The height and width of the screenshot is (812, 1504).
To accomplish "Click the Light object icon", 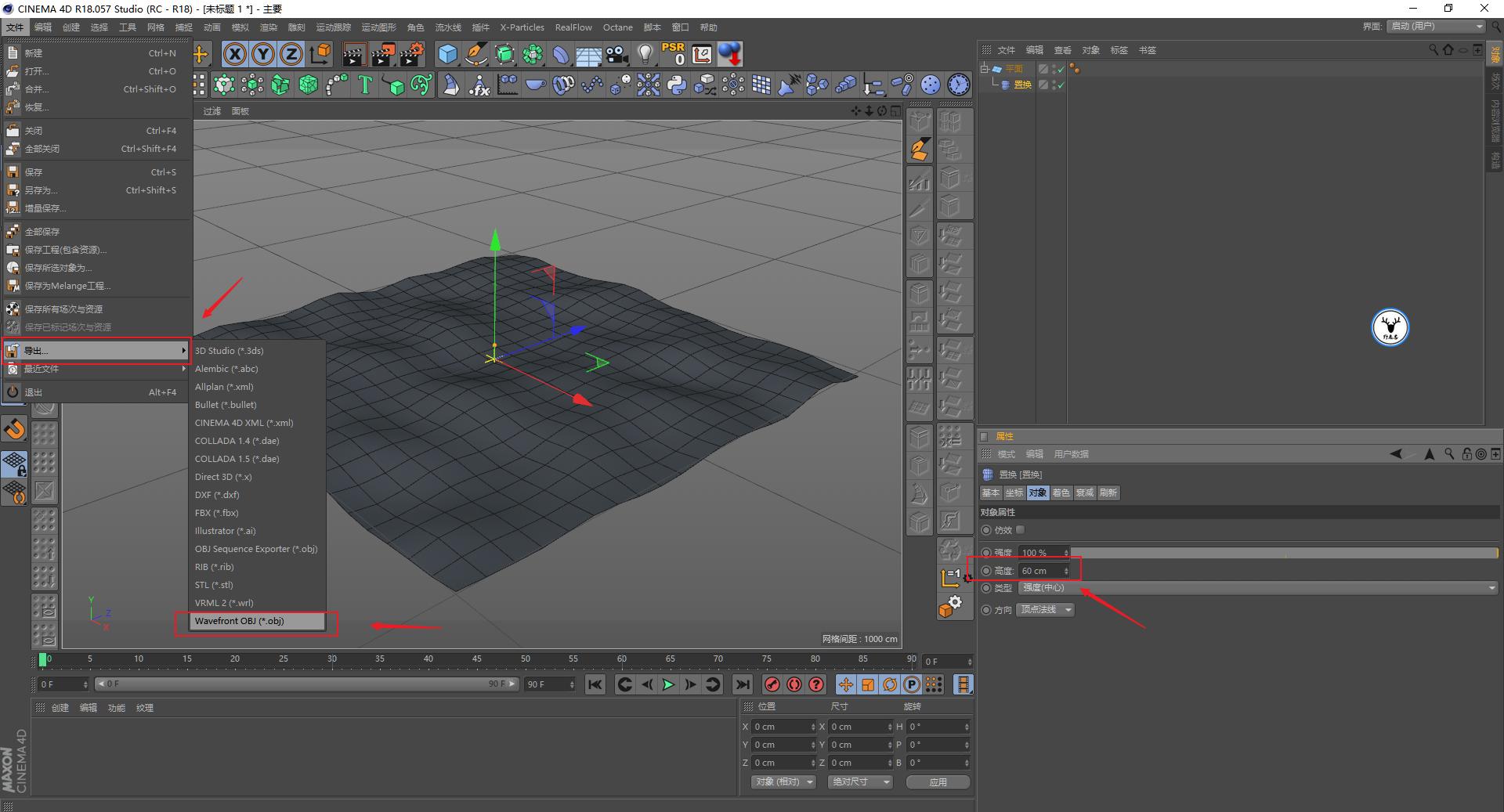I will click(645, 54).
